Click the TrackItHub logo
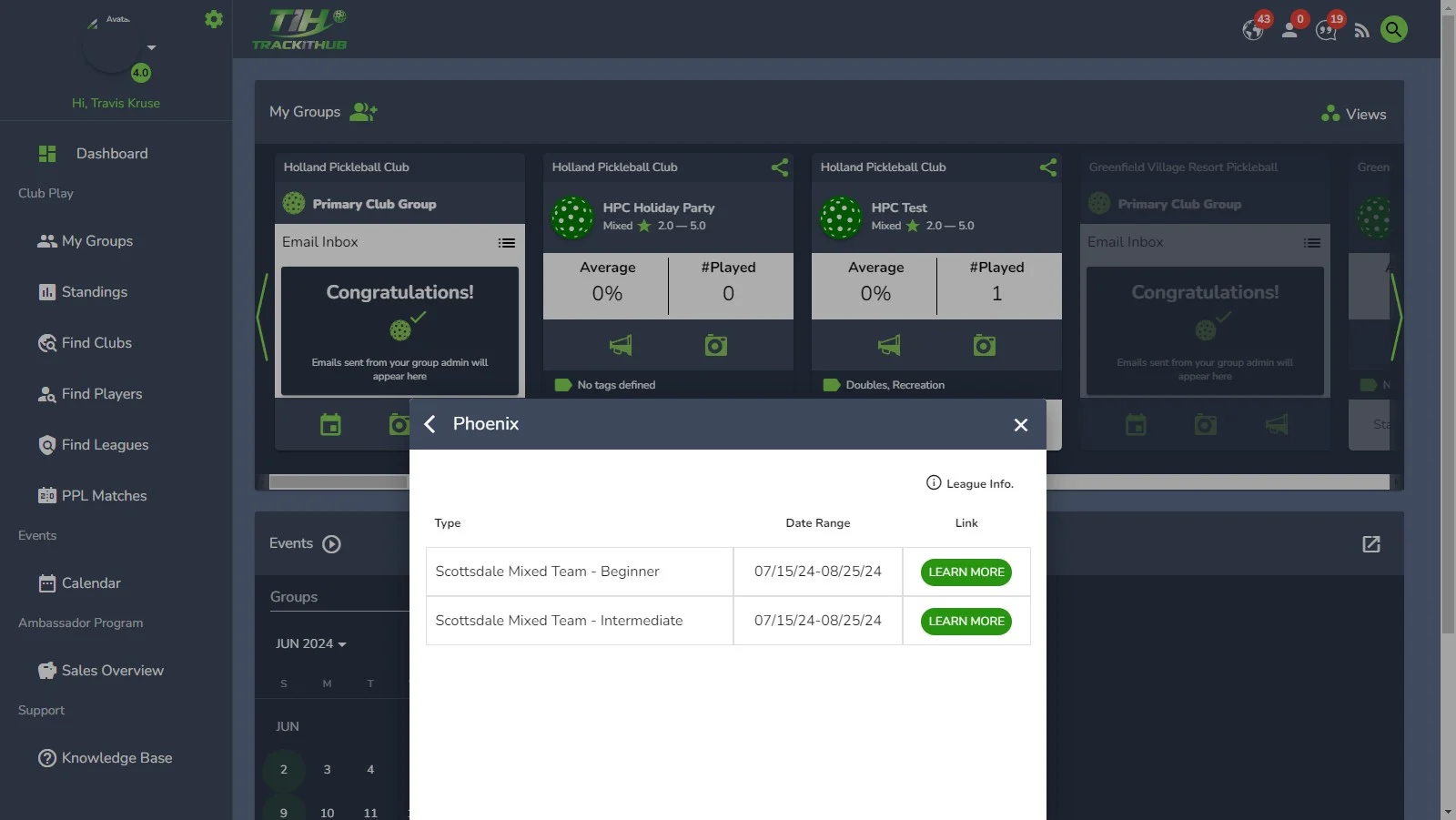The height and width of the screenshot is (820, 1456). 299,29
